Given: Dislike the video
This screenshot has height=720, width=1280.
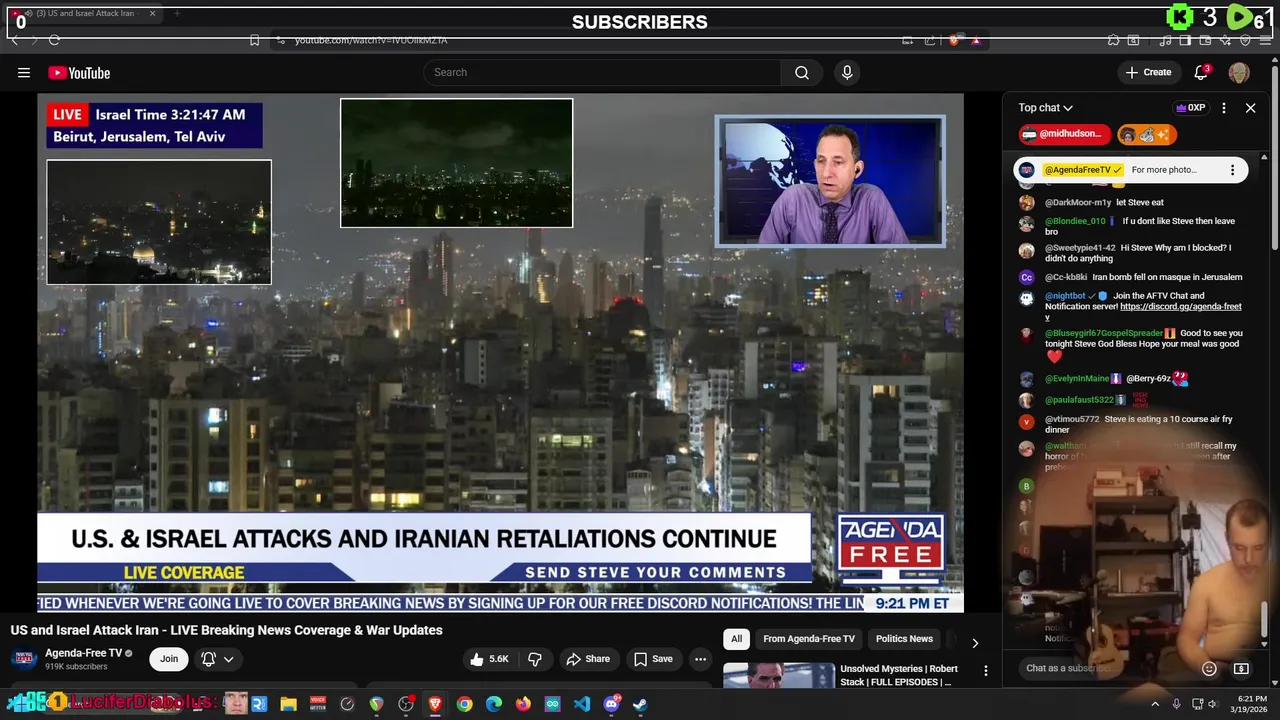Looking at the screenshot, I should point(535,659).
